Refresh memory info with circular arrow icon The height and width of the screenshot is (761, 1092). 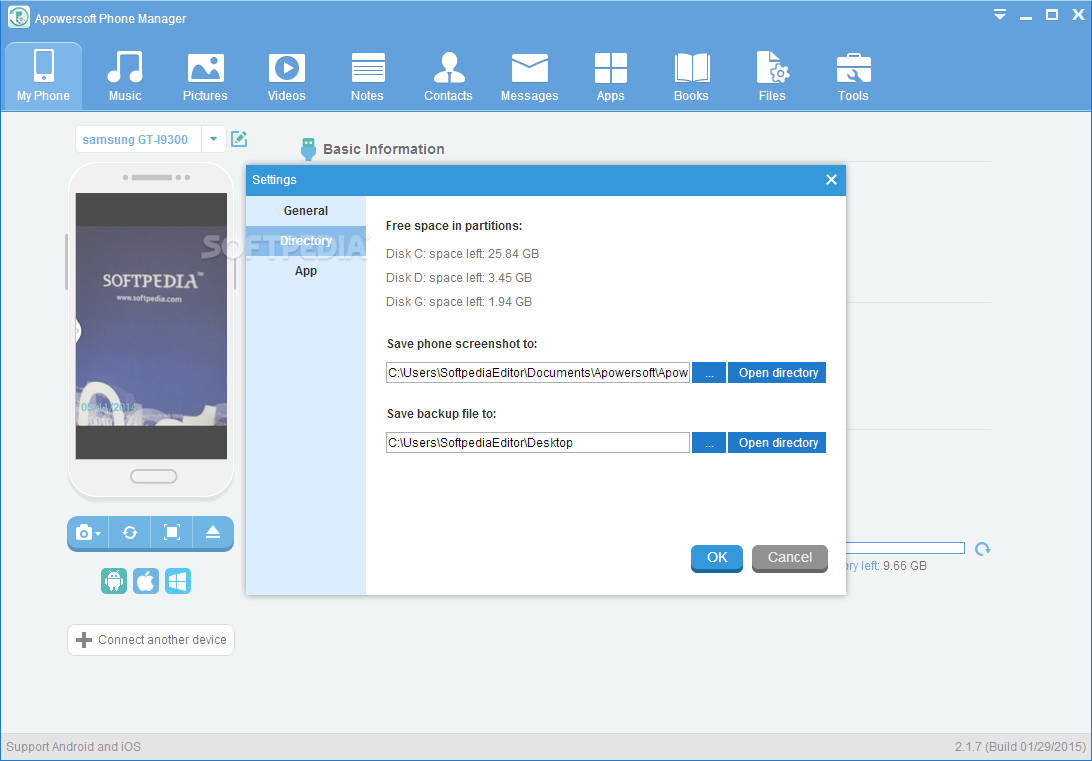click(x=983, y=549)
